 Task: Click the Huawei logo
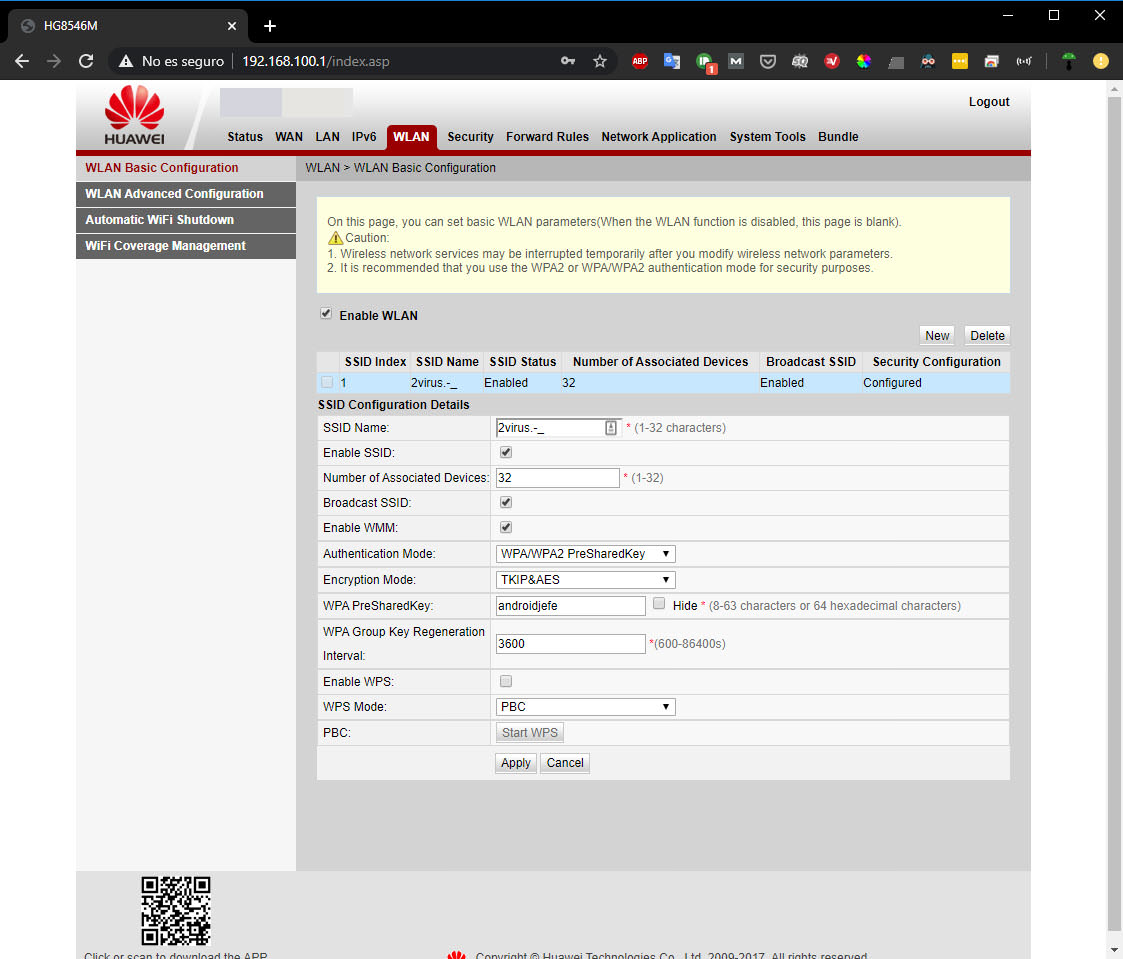tap(134, 116)
